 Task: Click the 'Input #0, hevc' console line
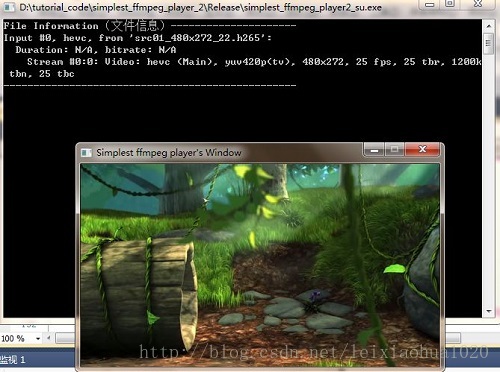click(x=137, y=38)
